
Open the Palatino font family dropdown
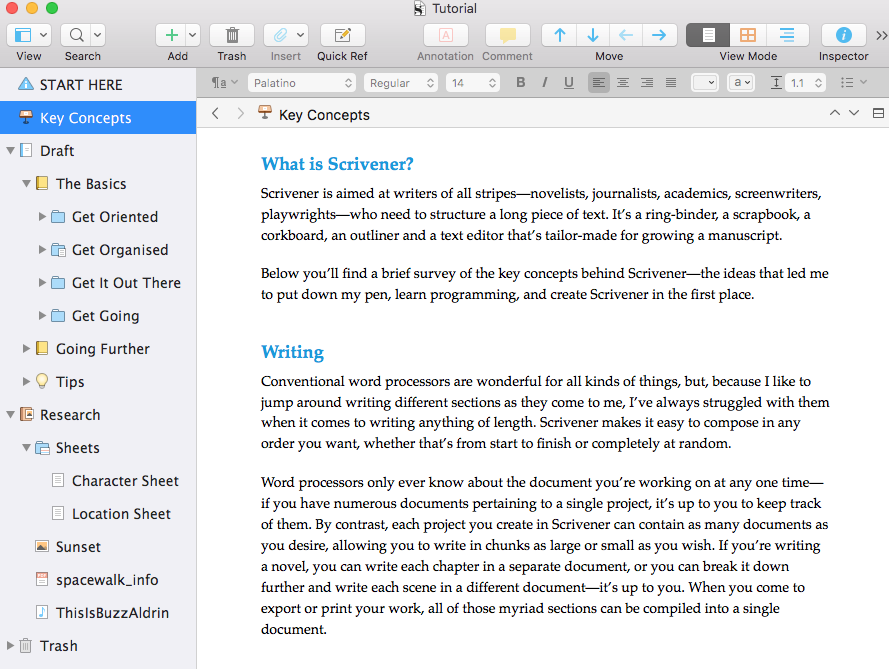[302, 83]
